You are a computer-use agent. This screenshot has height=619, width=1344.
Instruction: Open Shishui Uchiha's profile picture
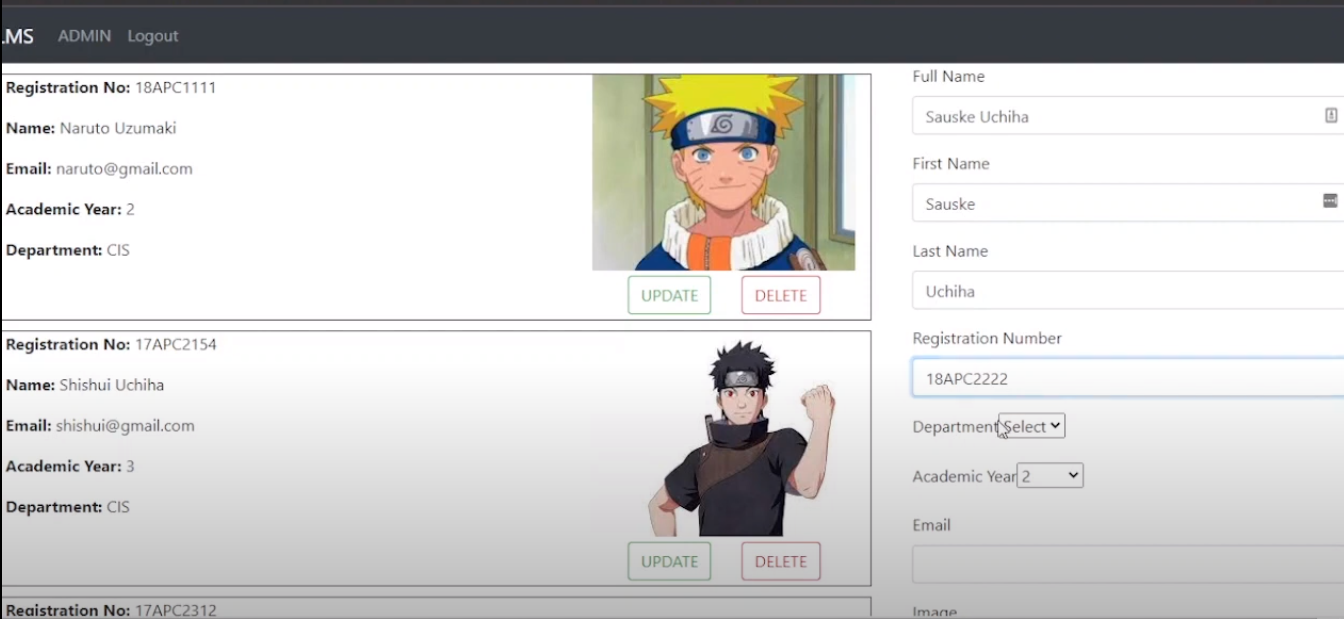[x=741, y=438]
